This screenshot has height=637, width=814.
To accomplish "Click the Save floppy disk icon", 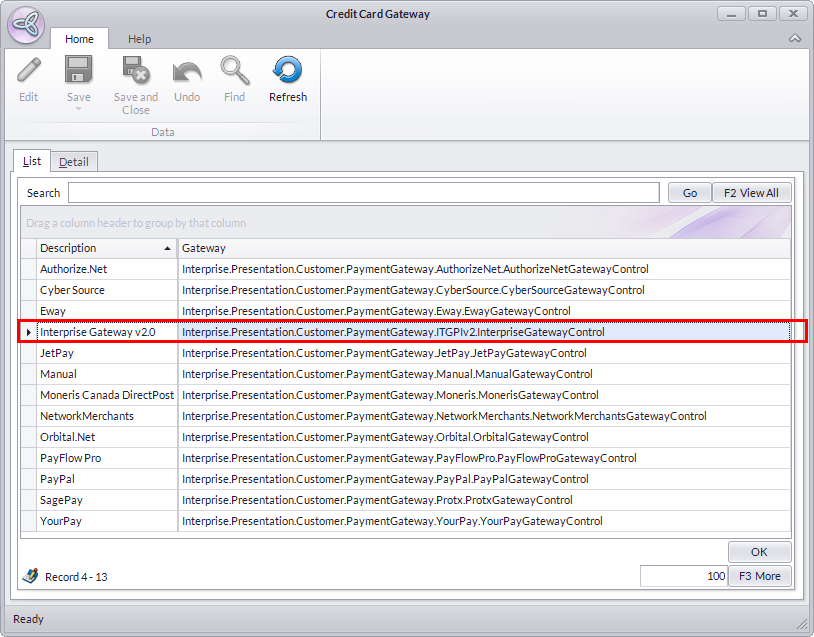I will point(78,70).
